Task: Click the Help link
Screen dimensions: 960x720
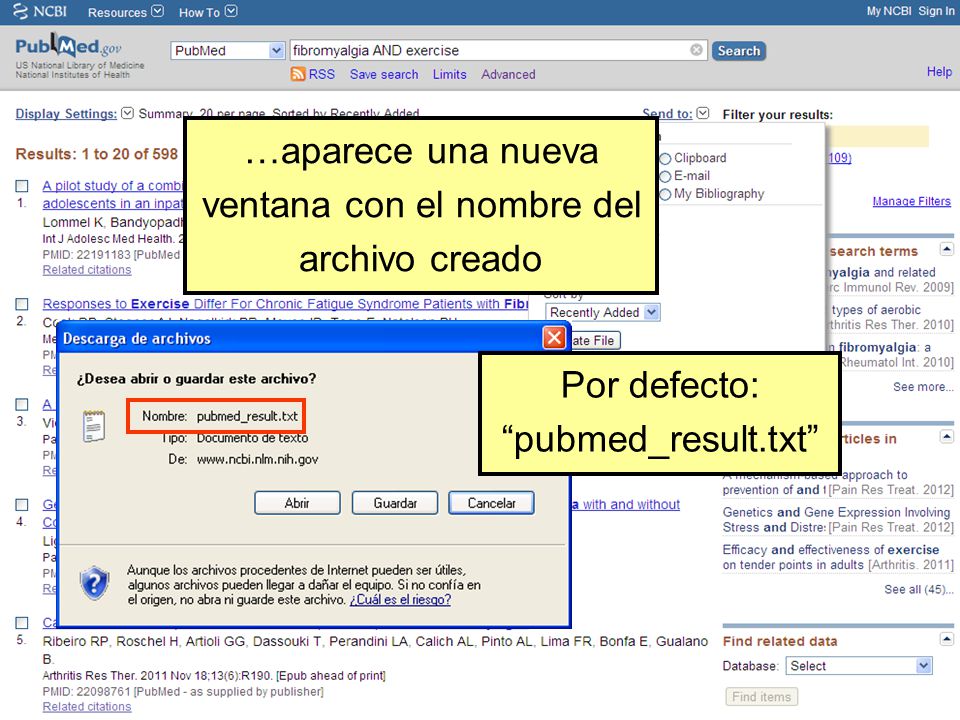Action: pos(939,72)
